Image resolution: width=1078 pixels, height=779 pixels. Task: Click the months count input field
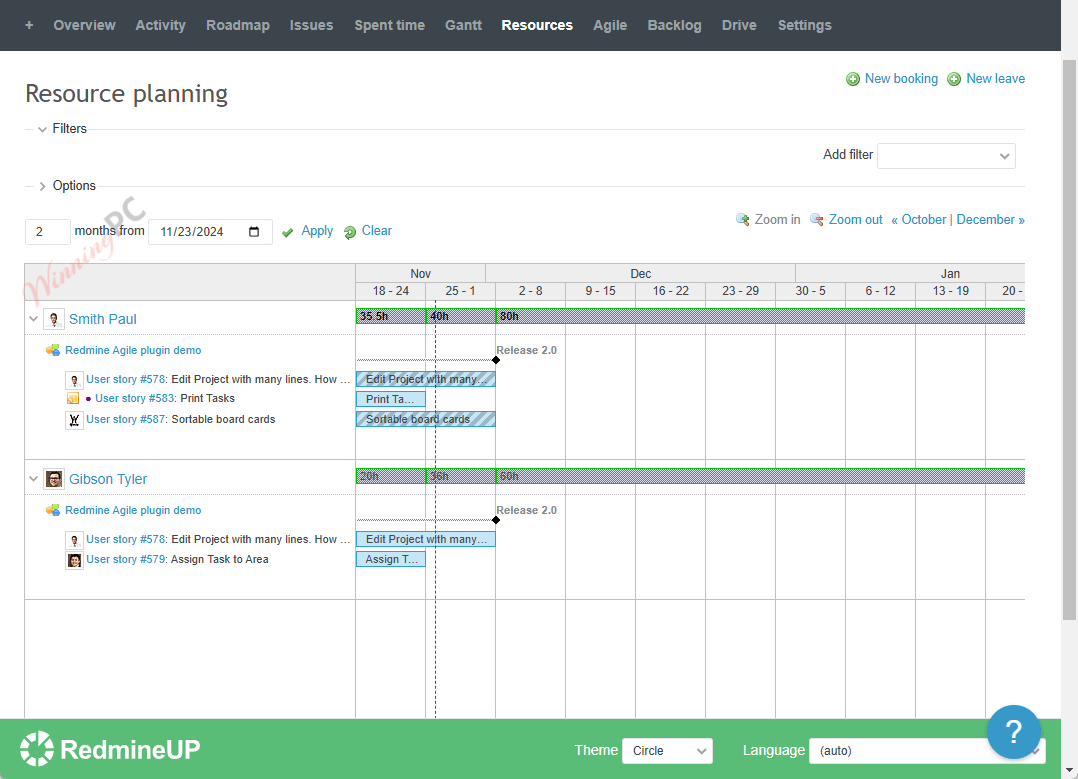(47, 232)
